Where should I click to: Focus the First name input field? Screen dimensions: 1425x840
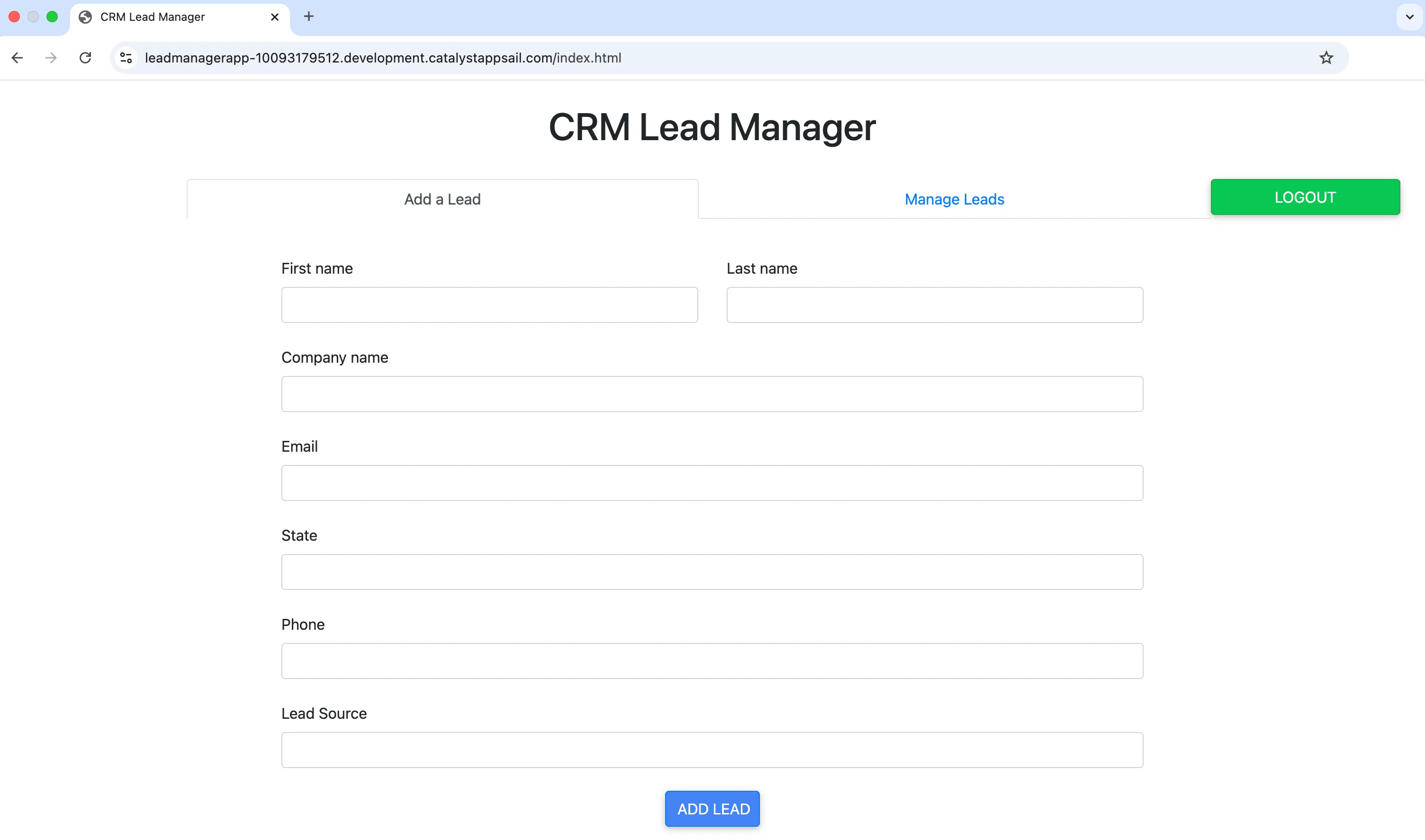coord(489,305)
